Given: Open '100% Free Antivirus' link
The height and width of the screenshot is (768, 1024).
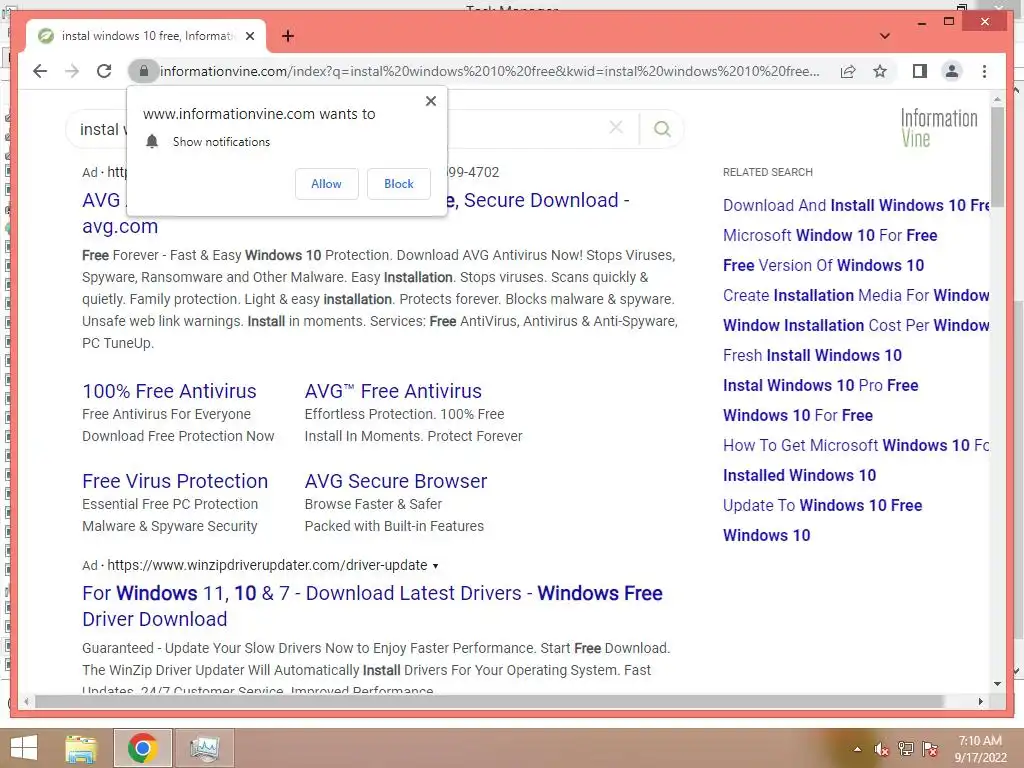Looking at the screenshot, I should coord(169,391).
